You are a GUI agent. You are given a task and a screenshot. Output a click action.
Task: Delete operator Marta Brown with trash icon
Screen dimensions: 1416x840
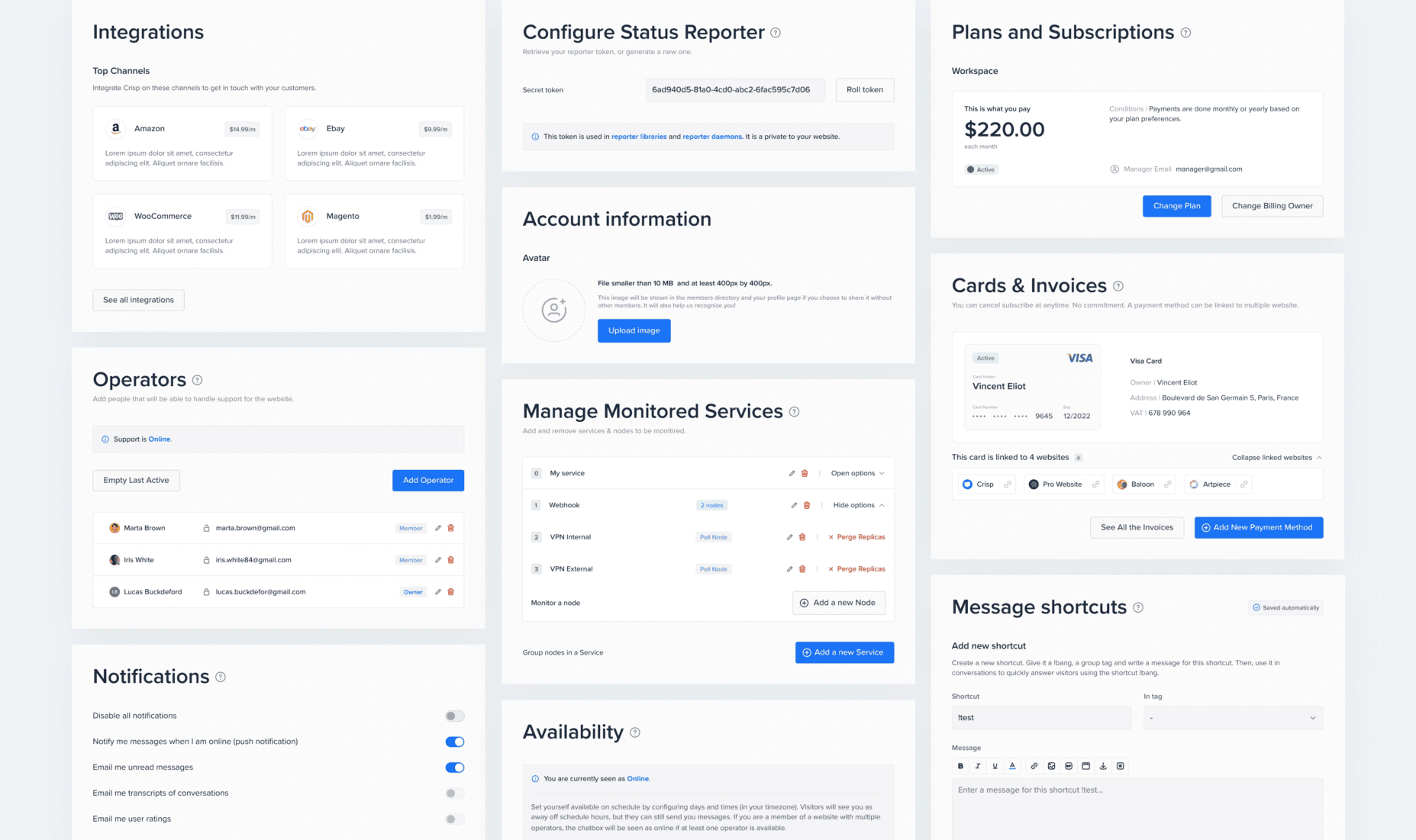pos(451,528)
